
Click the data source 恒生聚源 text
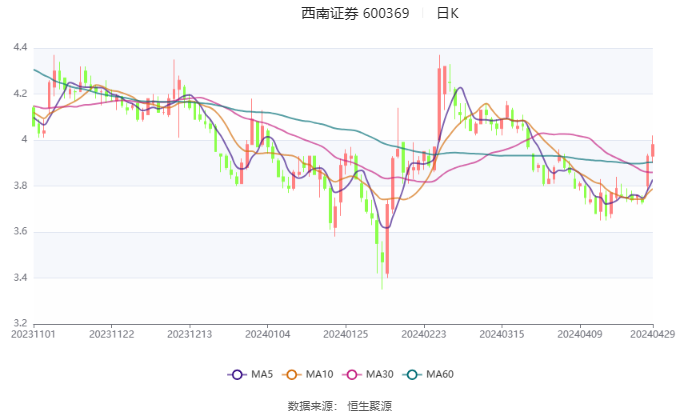coord(369,406)
